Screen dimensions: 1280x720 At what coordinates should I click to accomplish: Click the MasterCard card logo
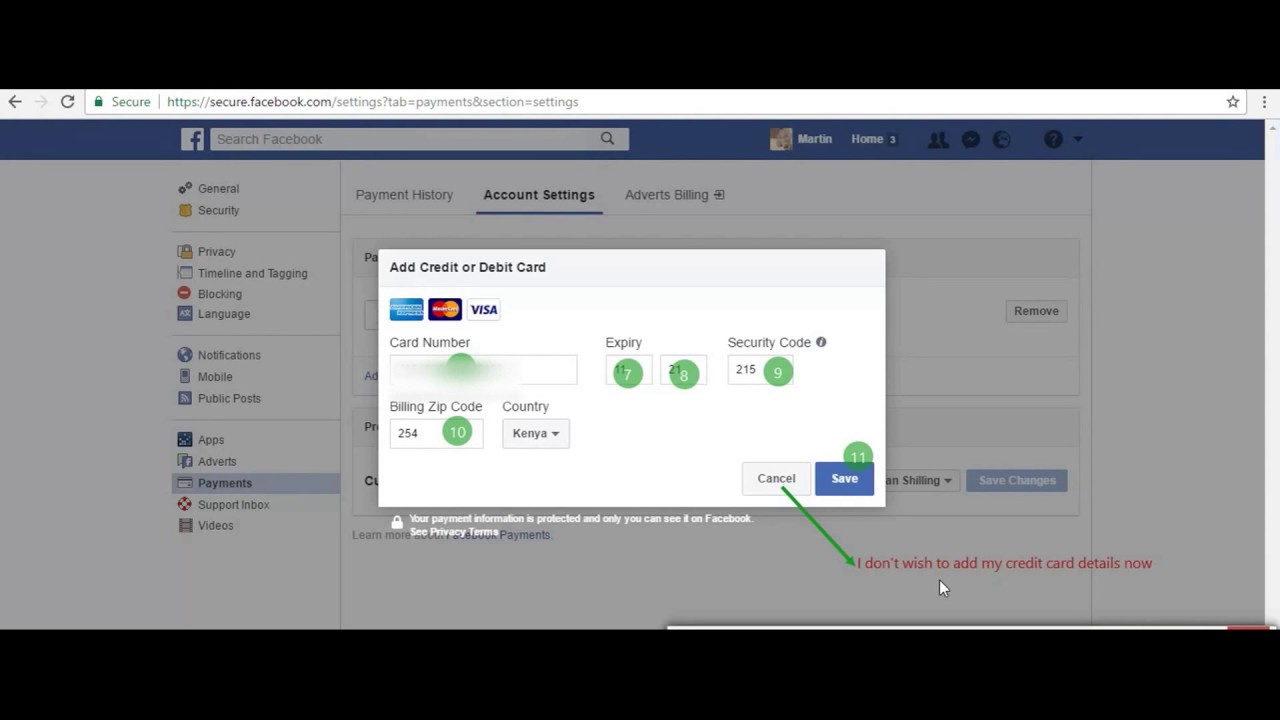pyautogui.click(x=445, y=309)
